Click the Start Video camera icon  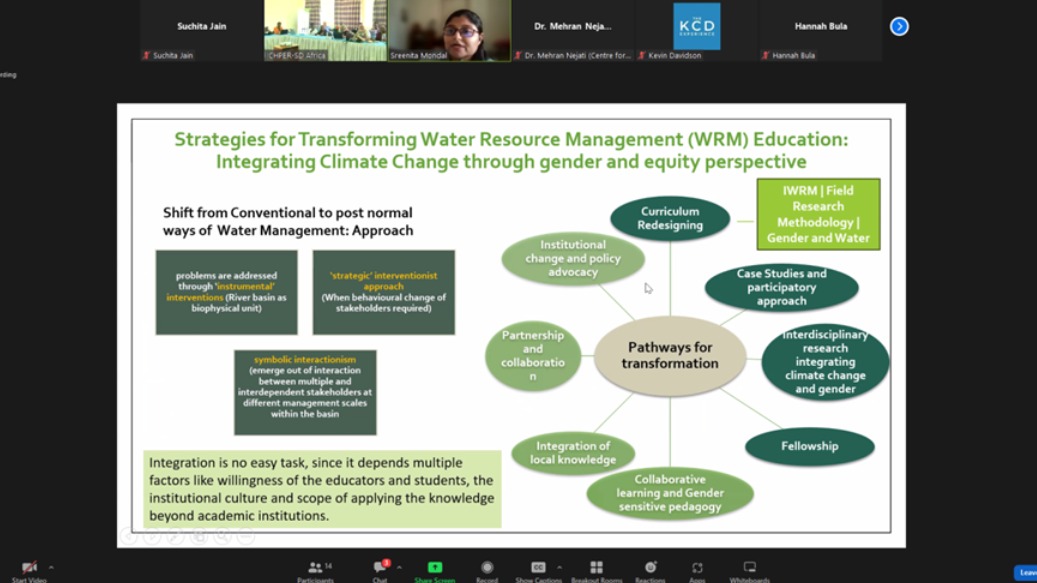pyautogui.click(x=29, y=568)
